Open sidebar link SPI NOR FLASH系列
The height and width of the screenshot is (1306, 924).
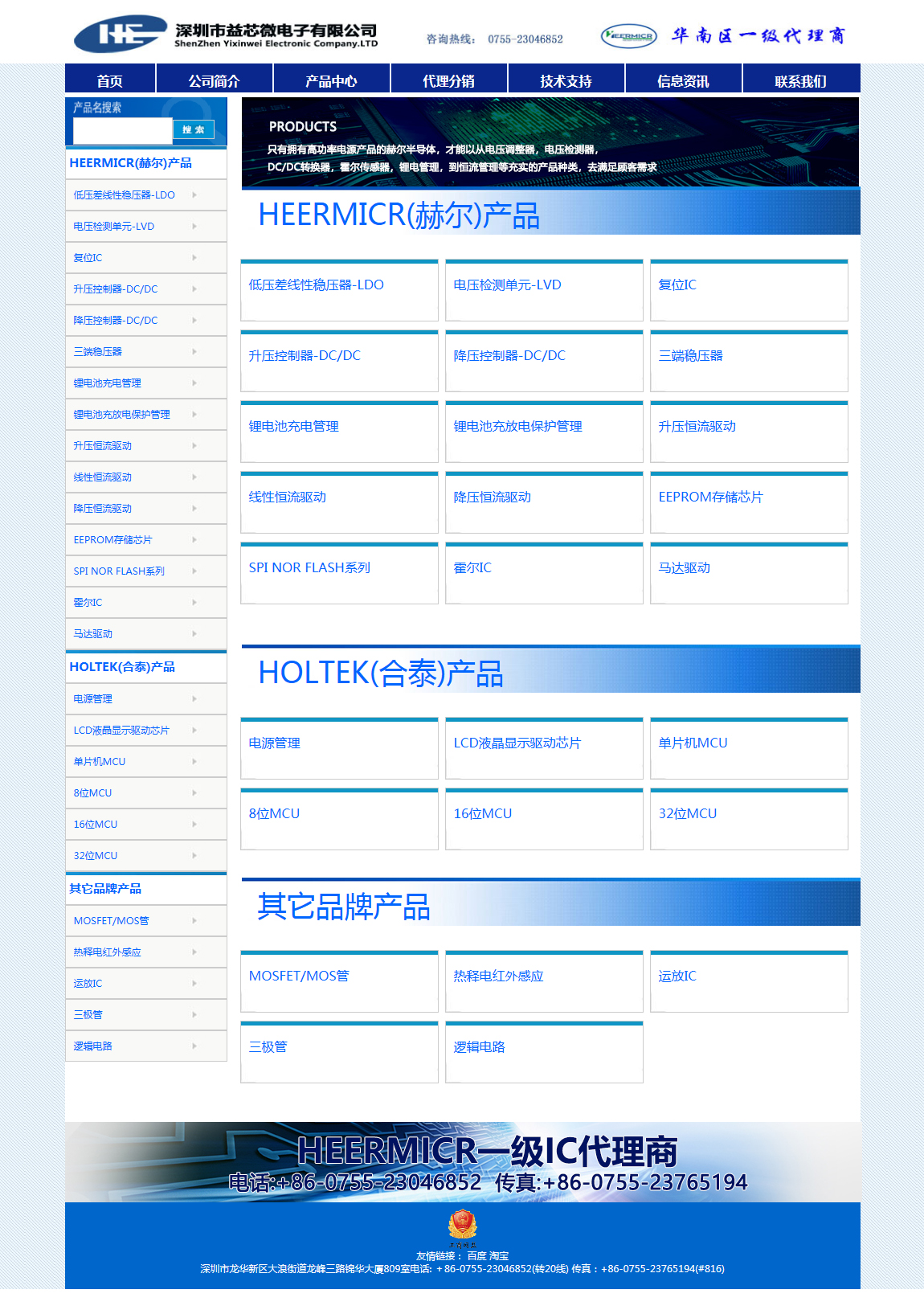pos(119,571)
